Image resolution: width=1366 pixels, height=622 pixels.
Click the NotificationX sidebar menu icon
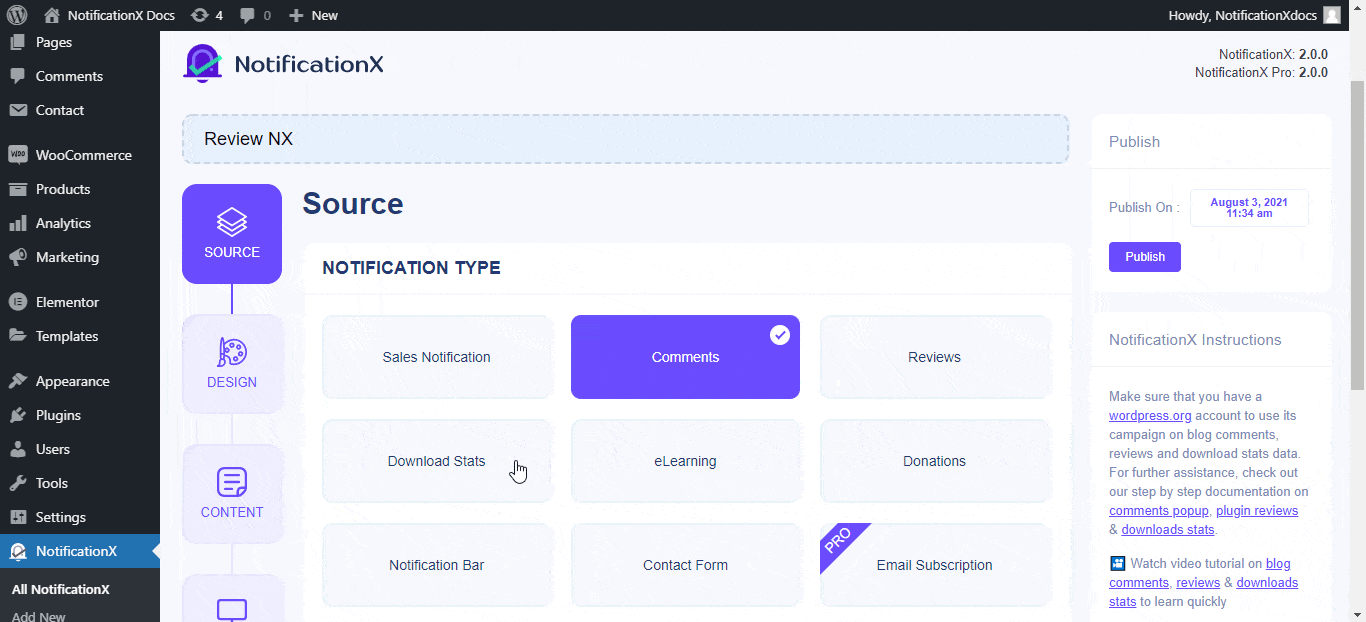pos(17,551)
